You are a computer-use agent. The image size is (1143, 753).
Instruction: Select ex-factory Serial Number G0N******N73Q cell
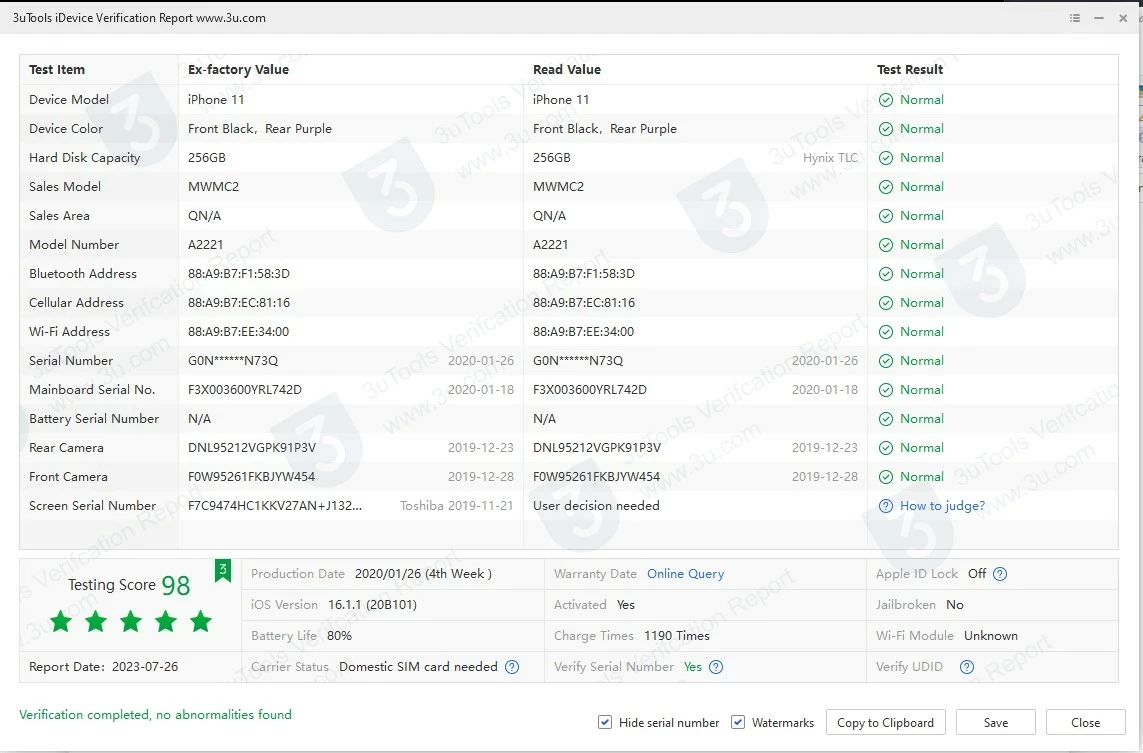pyautogui.click(x=233, y=361)
